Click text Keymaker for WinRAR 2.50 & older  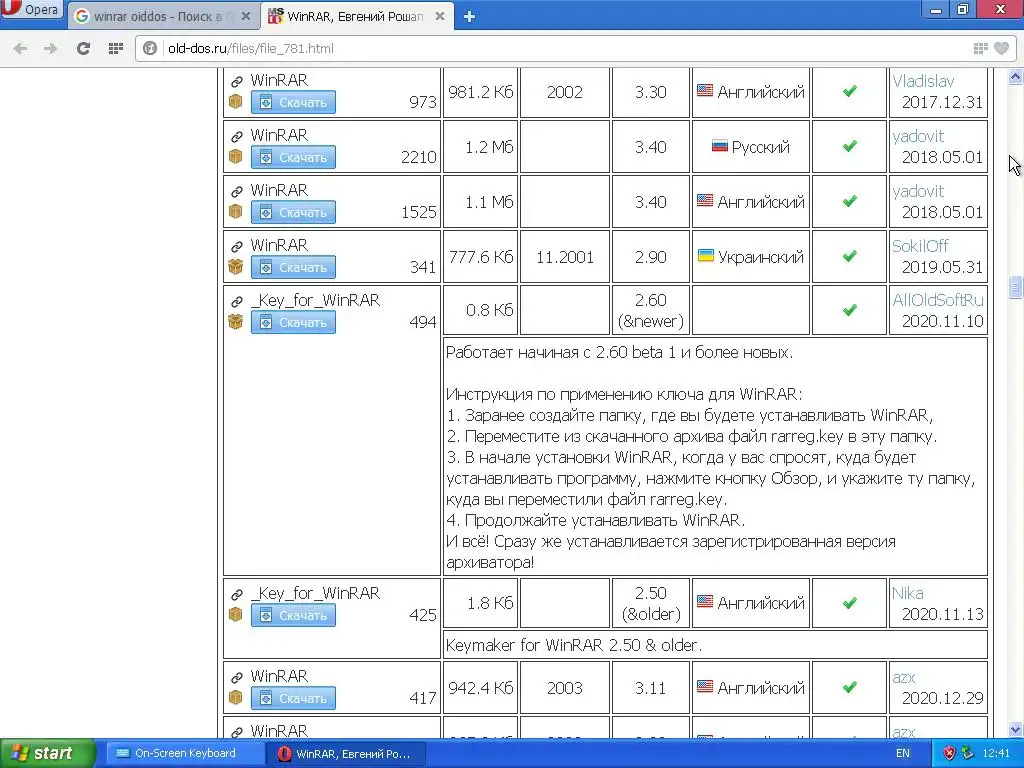coord(573,645)
